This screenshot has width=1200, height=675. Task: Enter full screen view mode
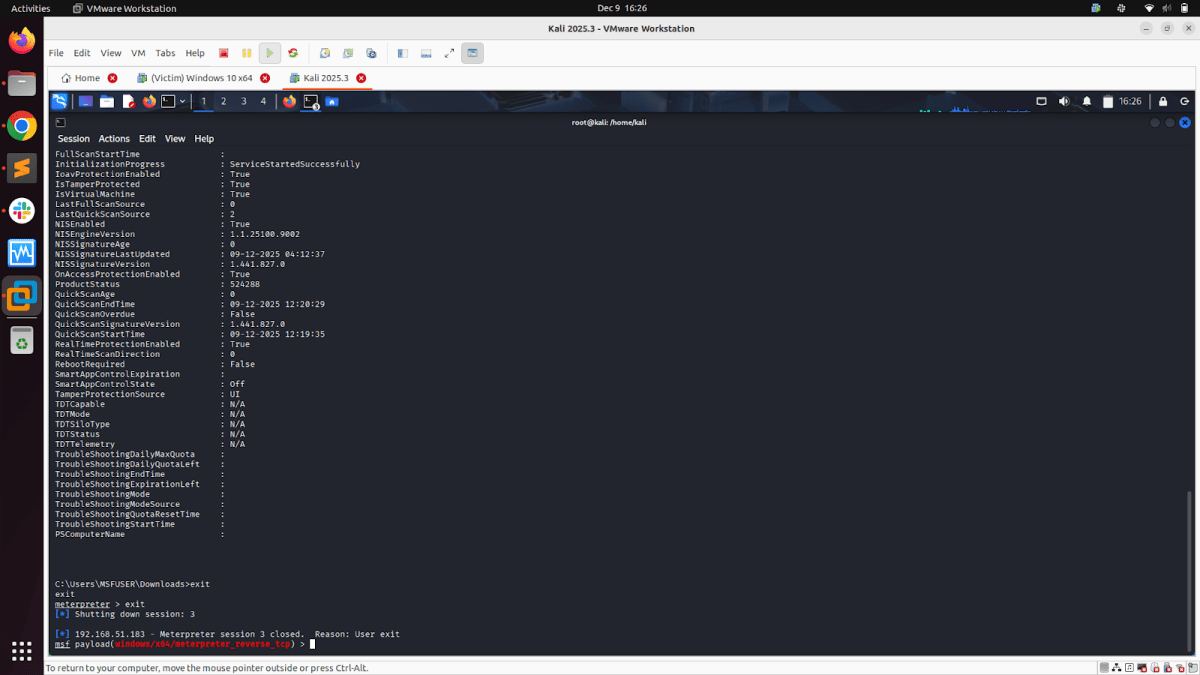point(448,53)
